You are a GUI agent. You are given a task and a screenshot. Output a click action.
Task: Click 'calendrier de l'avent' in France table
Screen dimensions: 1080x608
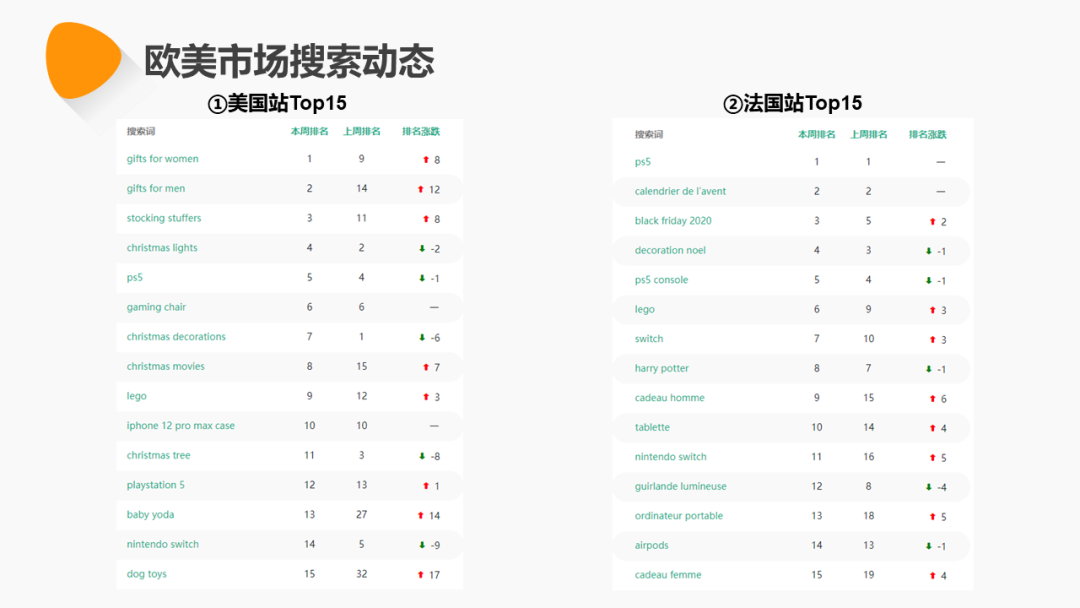pos(681,191)
